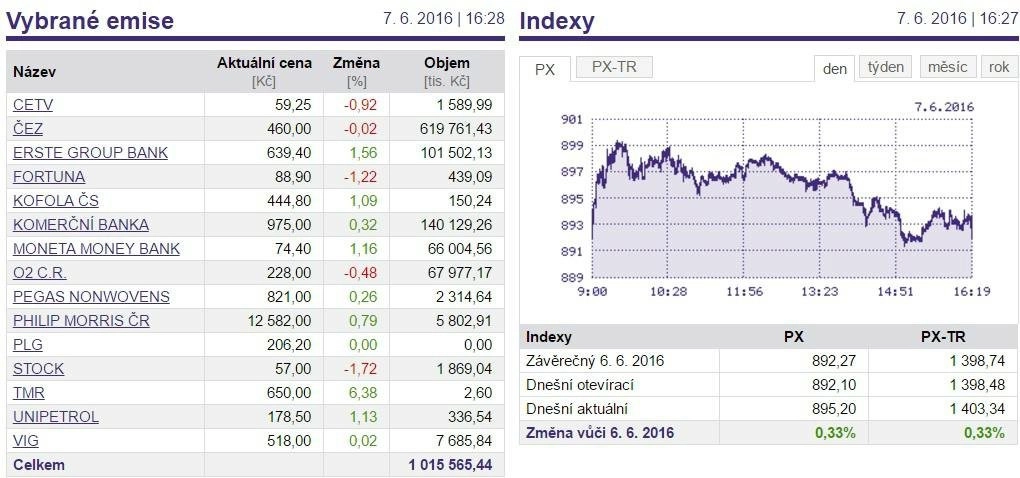
Task: Click MONETA MONEY BANK link
Action: 96,249
